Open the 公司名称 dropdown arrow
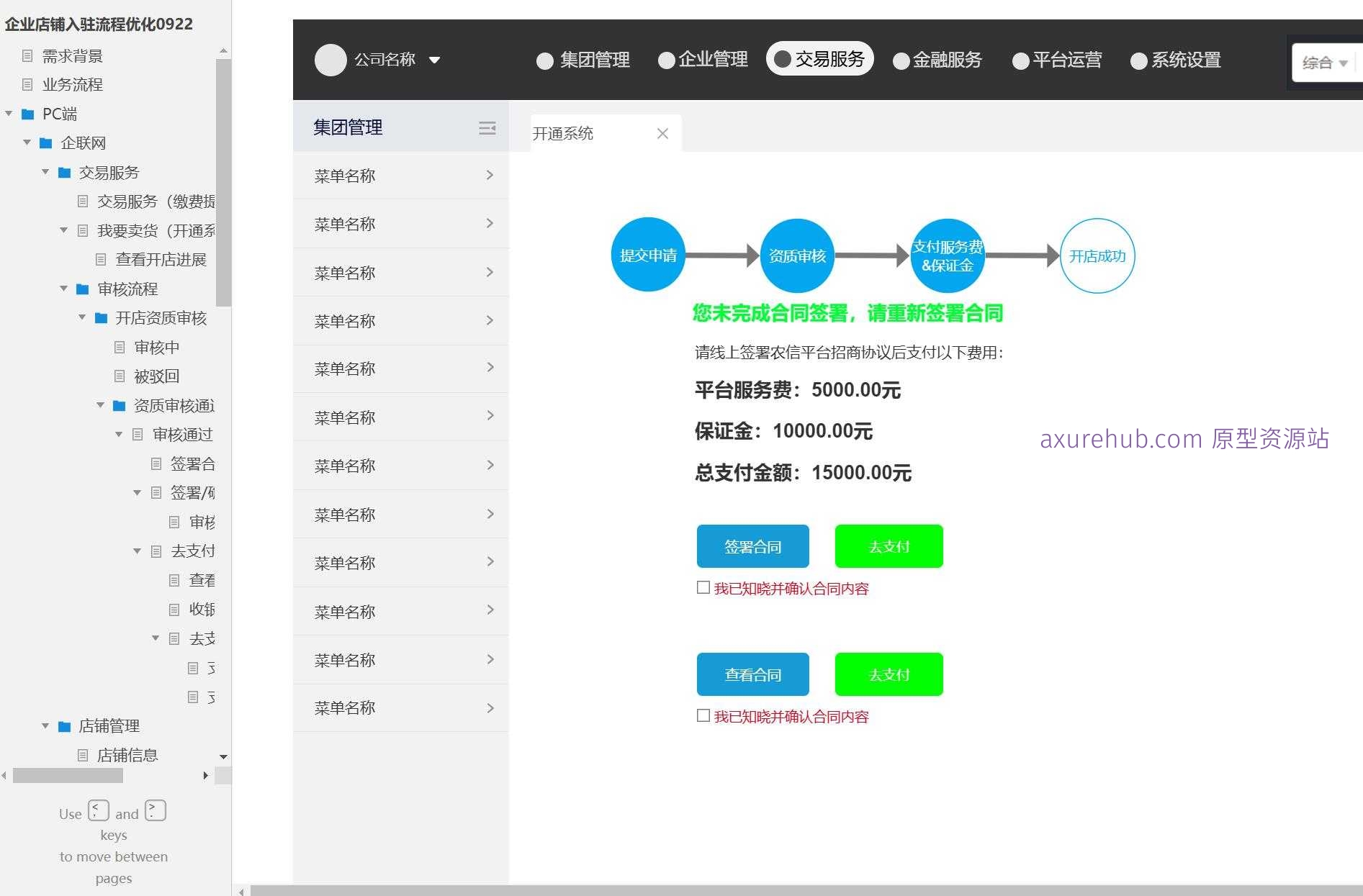Screen dimensions: 1363x896 [x=434, y=60]
